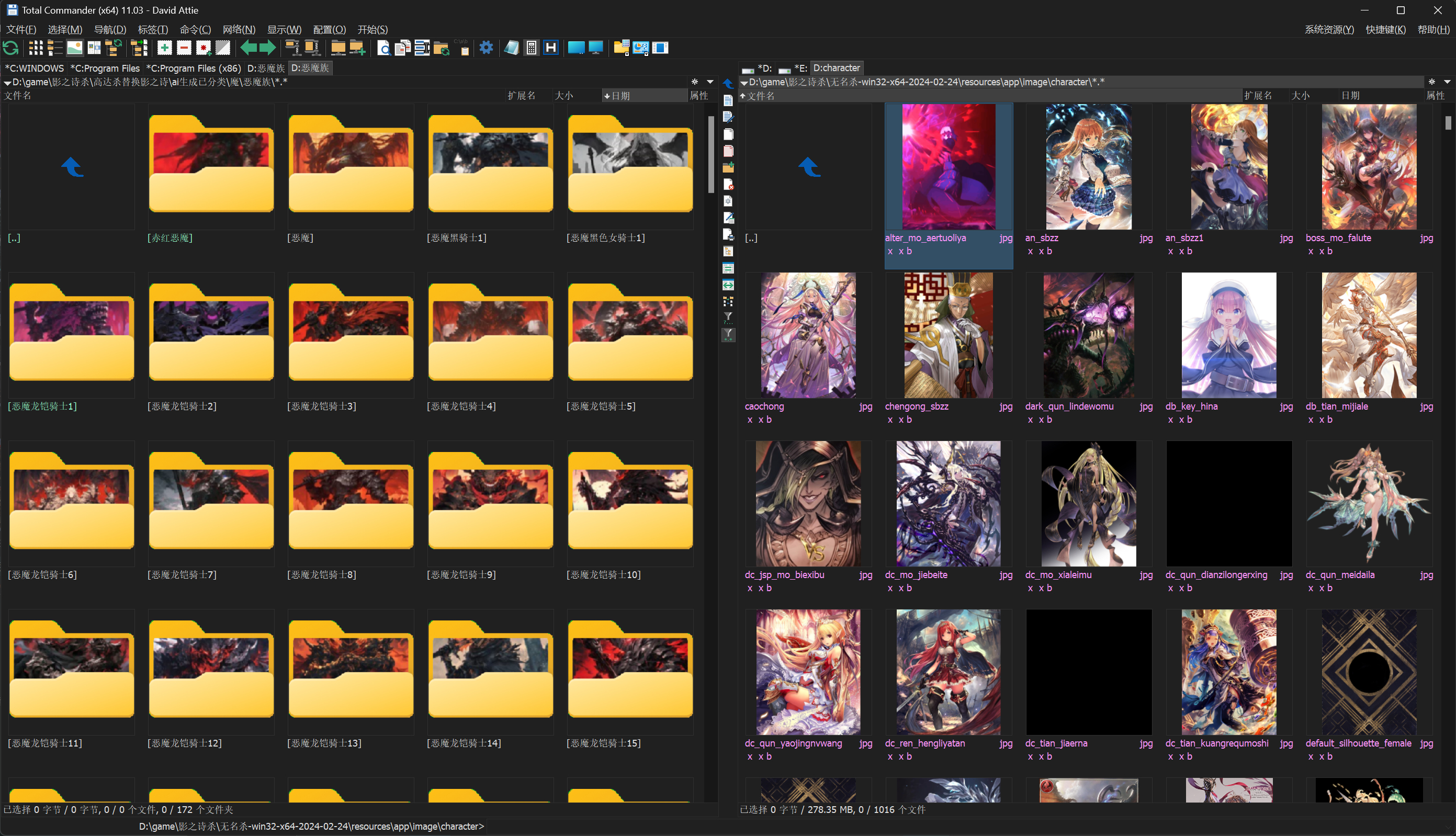Open the notepad icon in toolbar
The height and width of the screenshot is (836, 1456).
(512, 48)
